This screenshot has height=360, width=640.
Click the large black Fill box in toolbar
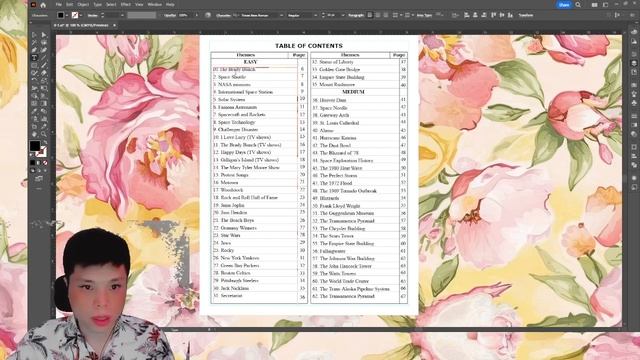coord(35,146)
